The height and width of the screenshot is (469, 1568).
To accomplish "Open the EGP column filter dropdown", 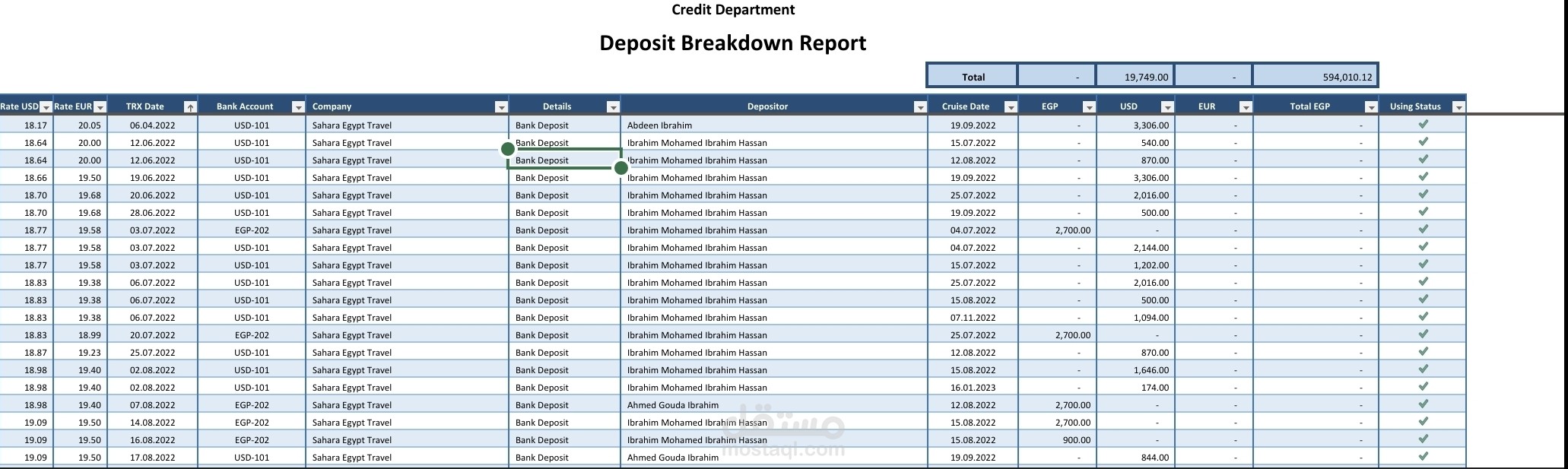I will coord(1089,107).
